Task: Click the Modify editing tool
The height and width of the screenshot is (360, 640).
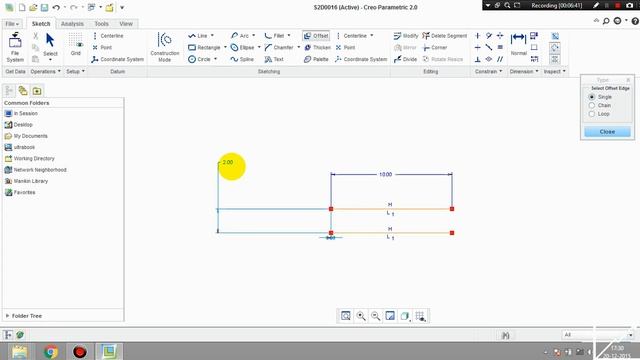Action: [x=406, y=36]
